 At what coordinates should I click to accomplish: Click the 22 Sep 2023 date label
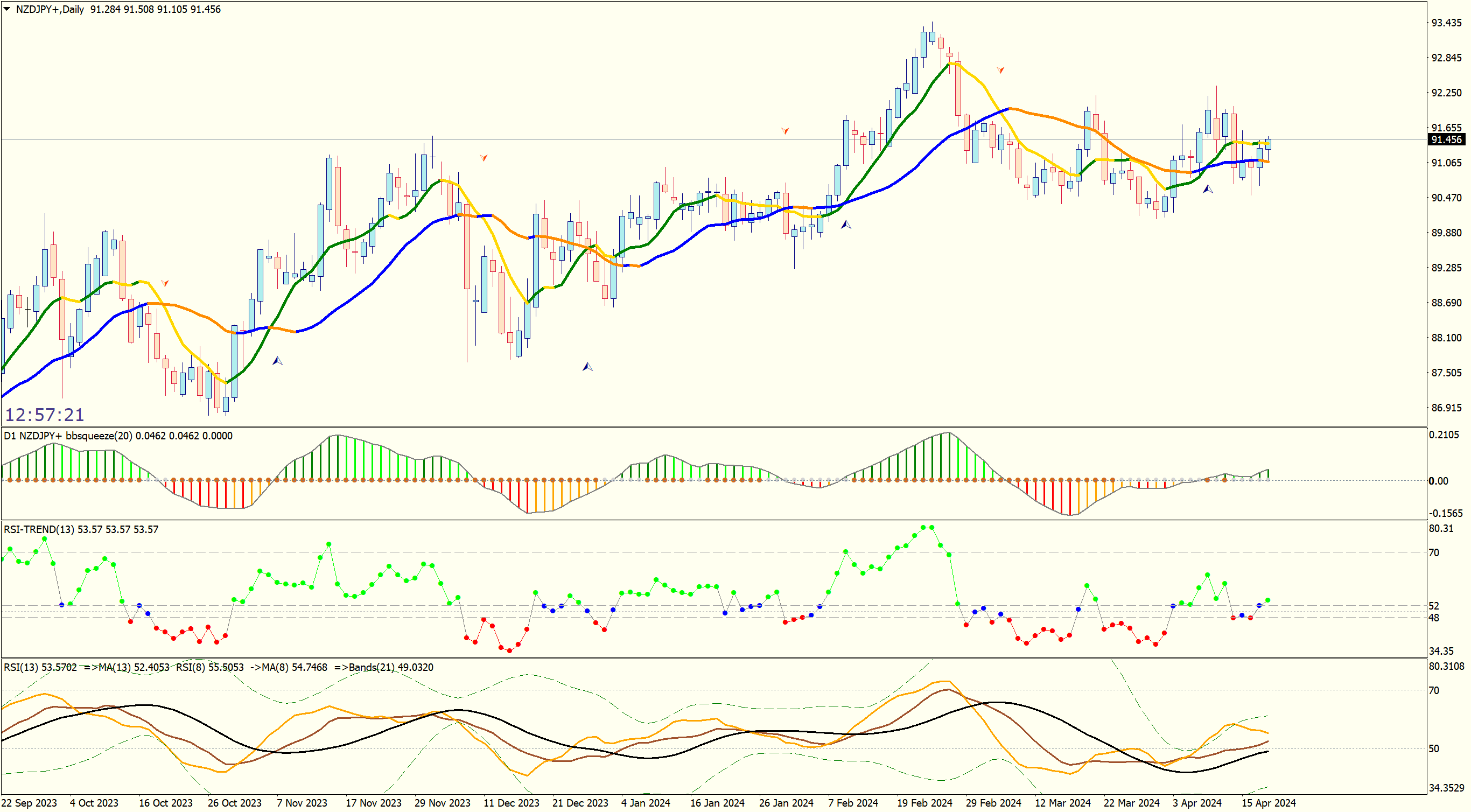pyautogui.click(x=30, y=803)
